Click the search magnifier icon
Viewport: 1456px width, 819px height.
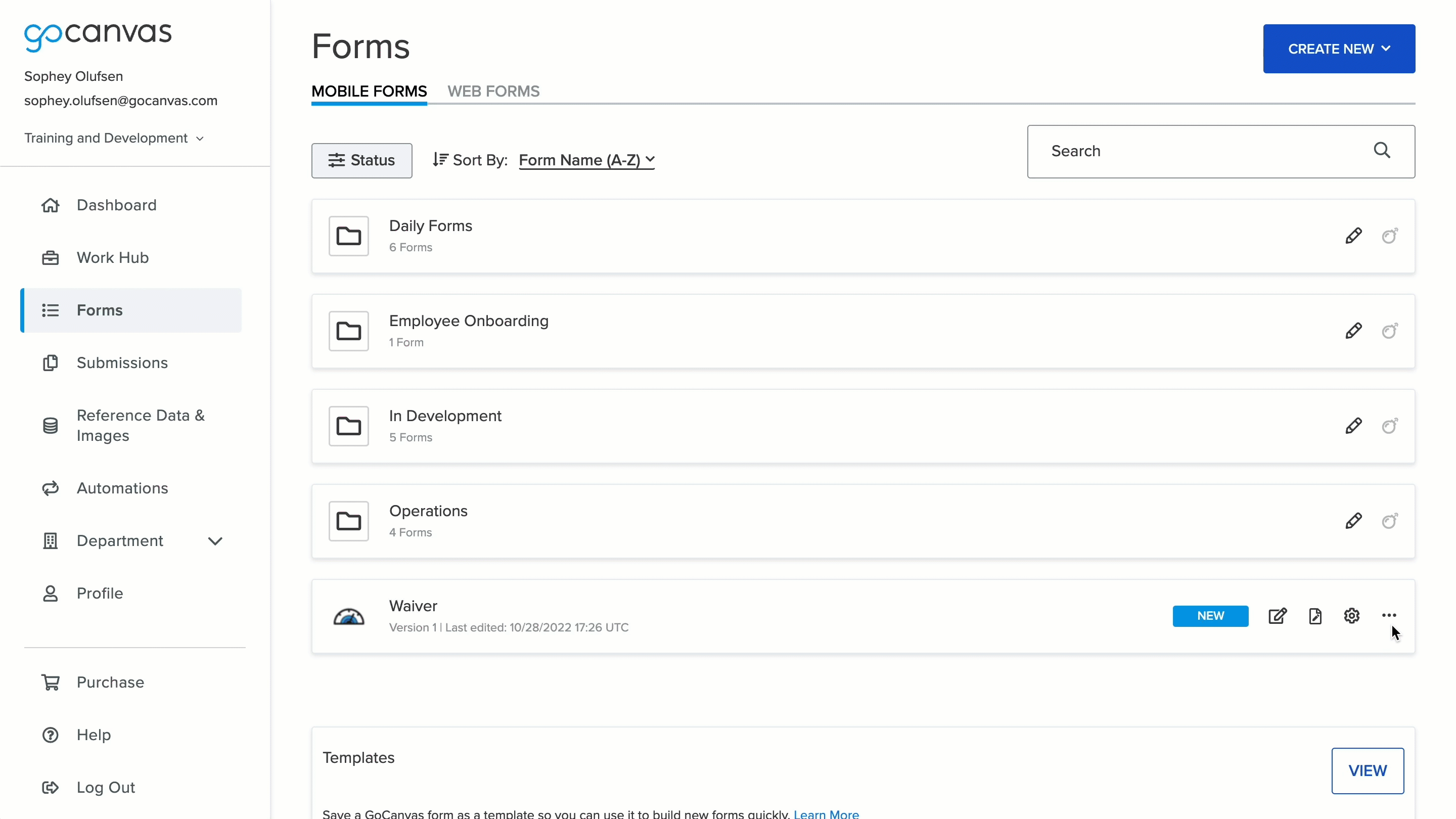click(x=1383, y=150)
